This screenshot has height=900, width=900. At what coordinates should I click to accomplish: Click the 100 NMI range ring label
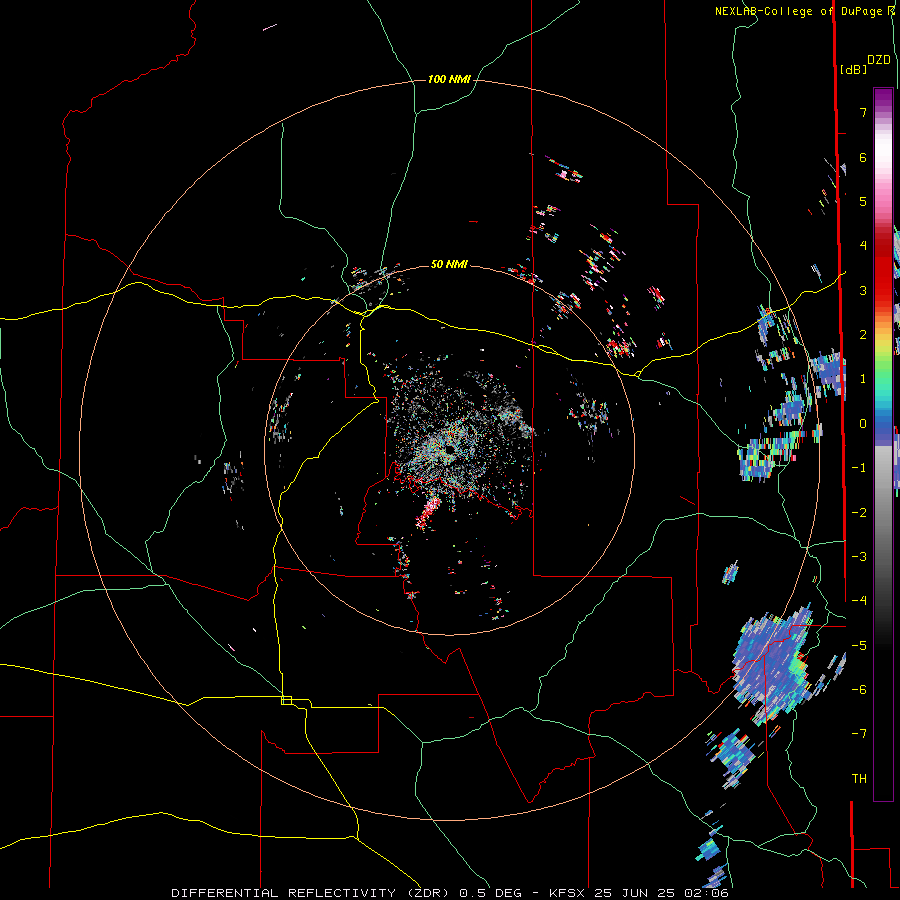449,79
